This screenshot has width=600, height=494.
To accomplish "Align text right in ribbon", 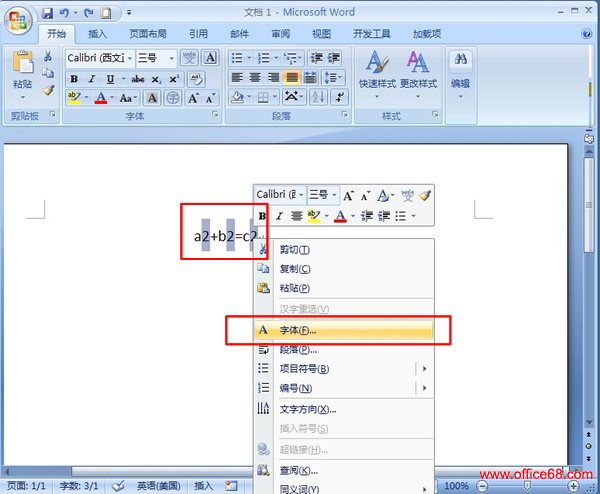I will [x=273, y=78].
